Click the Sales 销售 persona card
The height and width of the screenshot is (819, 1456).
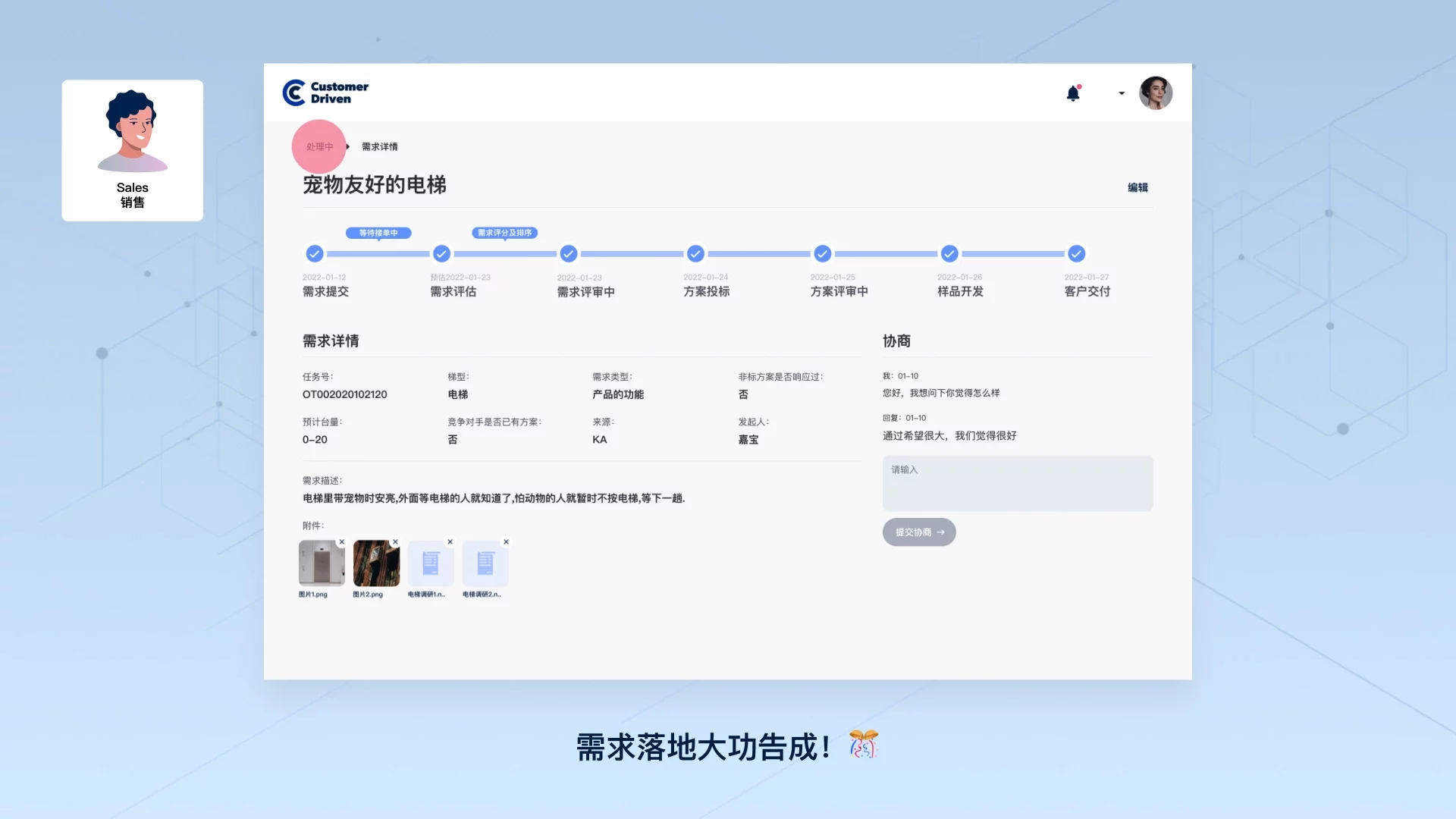tap(133, 150)
